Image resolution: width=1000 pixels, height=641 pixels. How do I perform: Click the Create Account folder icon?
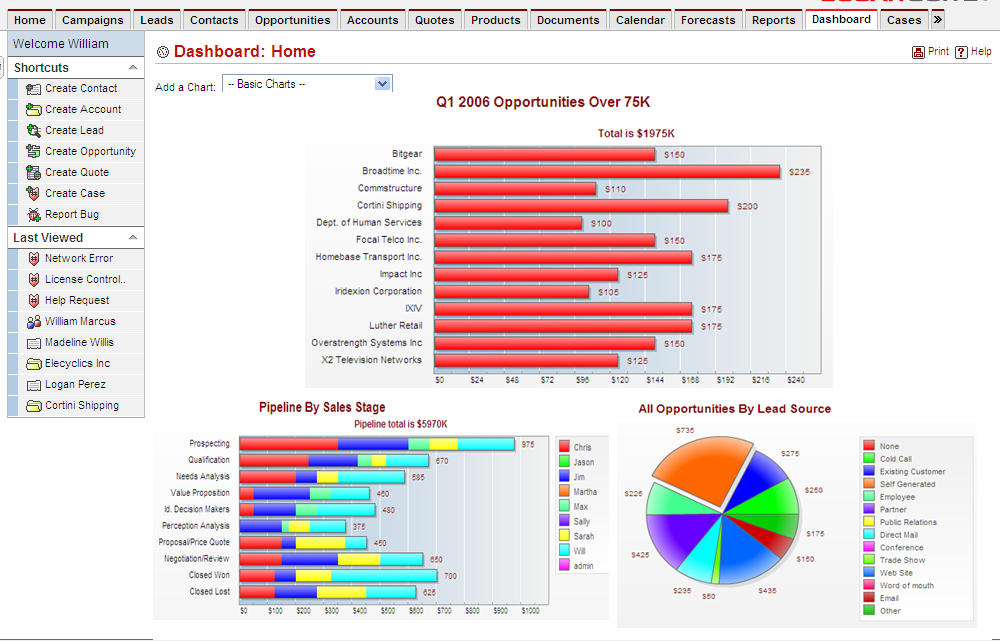33,110
